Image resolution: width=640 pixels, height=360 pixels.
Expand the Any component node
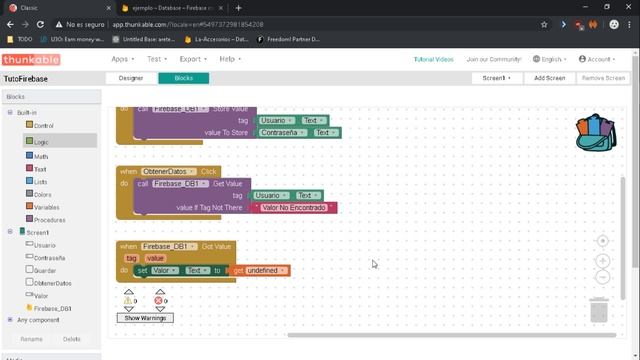pyautogui.click(x=10, y=320)
